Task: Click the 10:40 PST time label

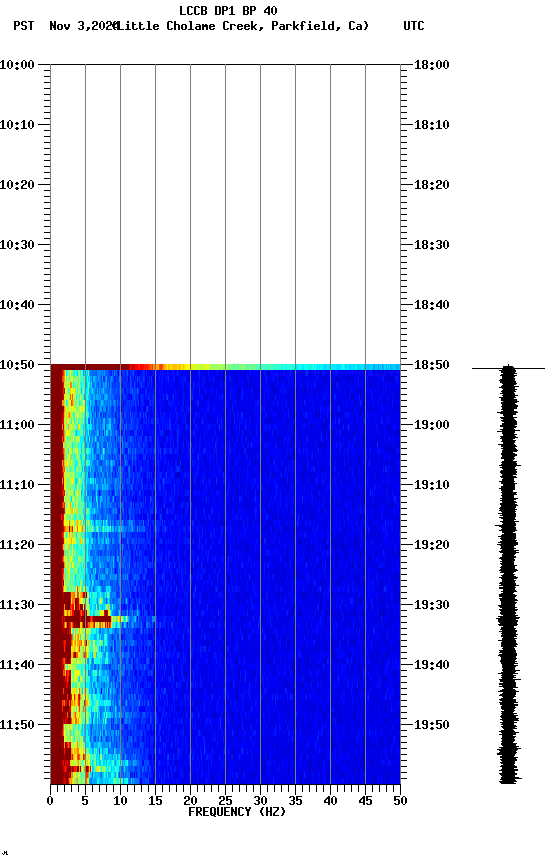Action: tap(17, 305)
